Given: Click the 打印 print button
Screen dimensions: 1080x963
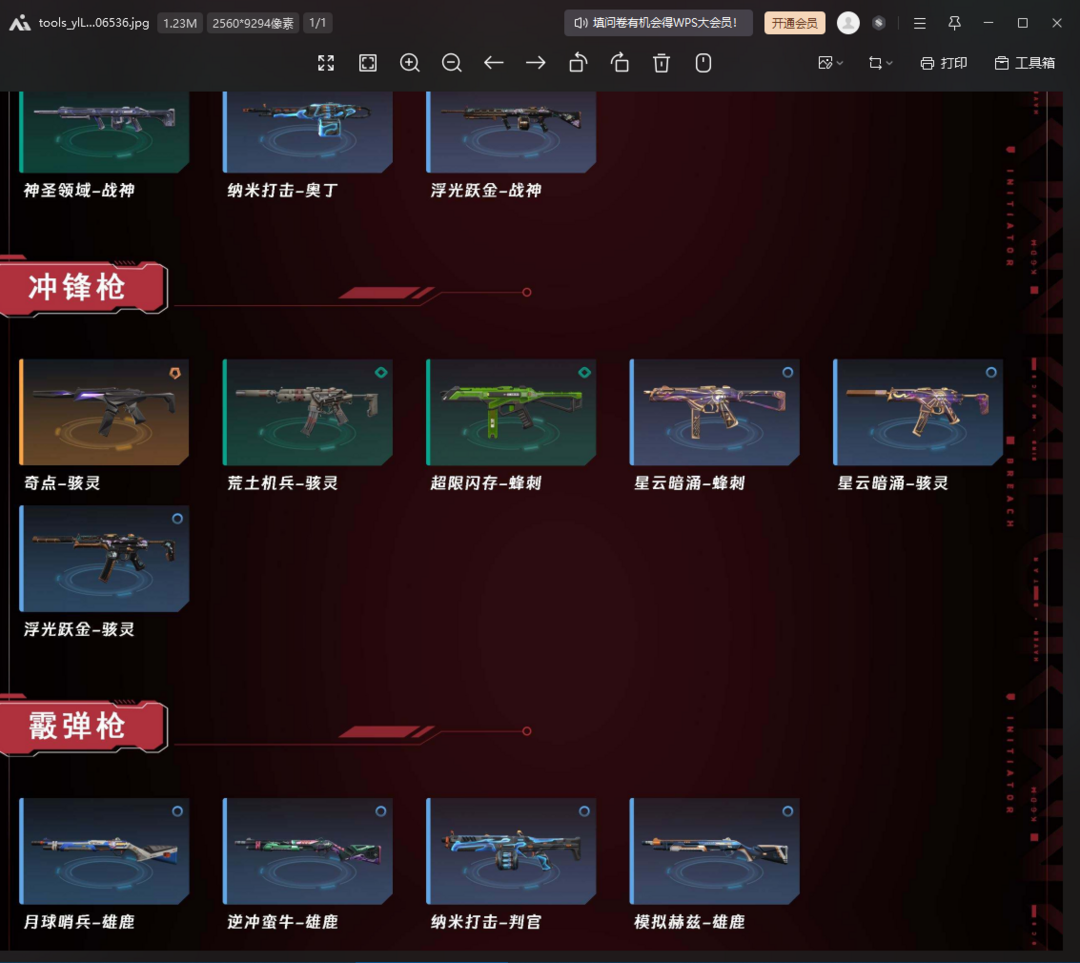Looking at the screenshot, I should (944, 63).
